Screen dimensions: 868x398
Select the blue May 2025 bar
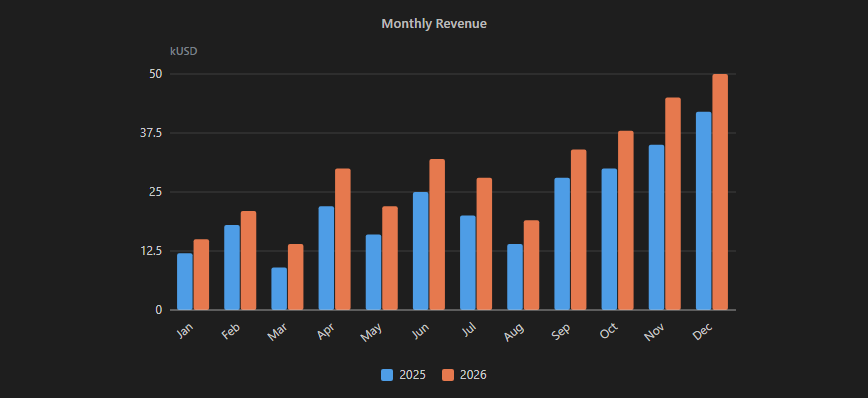[374, 272]
